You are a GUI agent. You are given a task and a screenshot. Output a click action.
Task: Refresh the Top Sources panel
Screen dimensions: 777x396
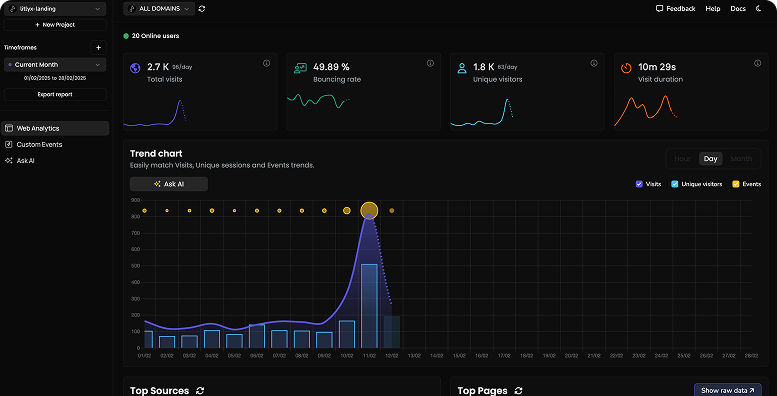(200, 391)
